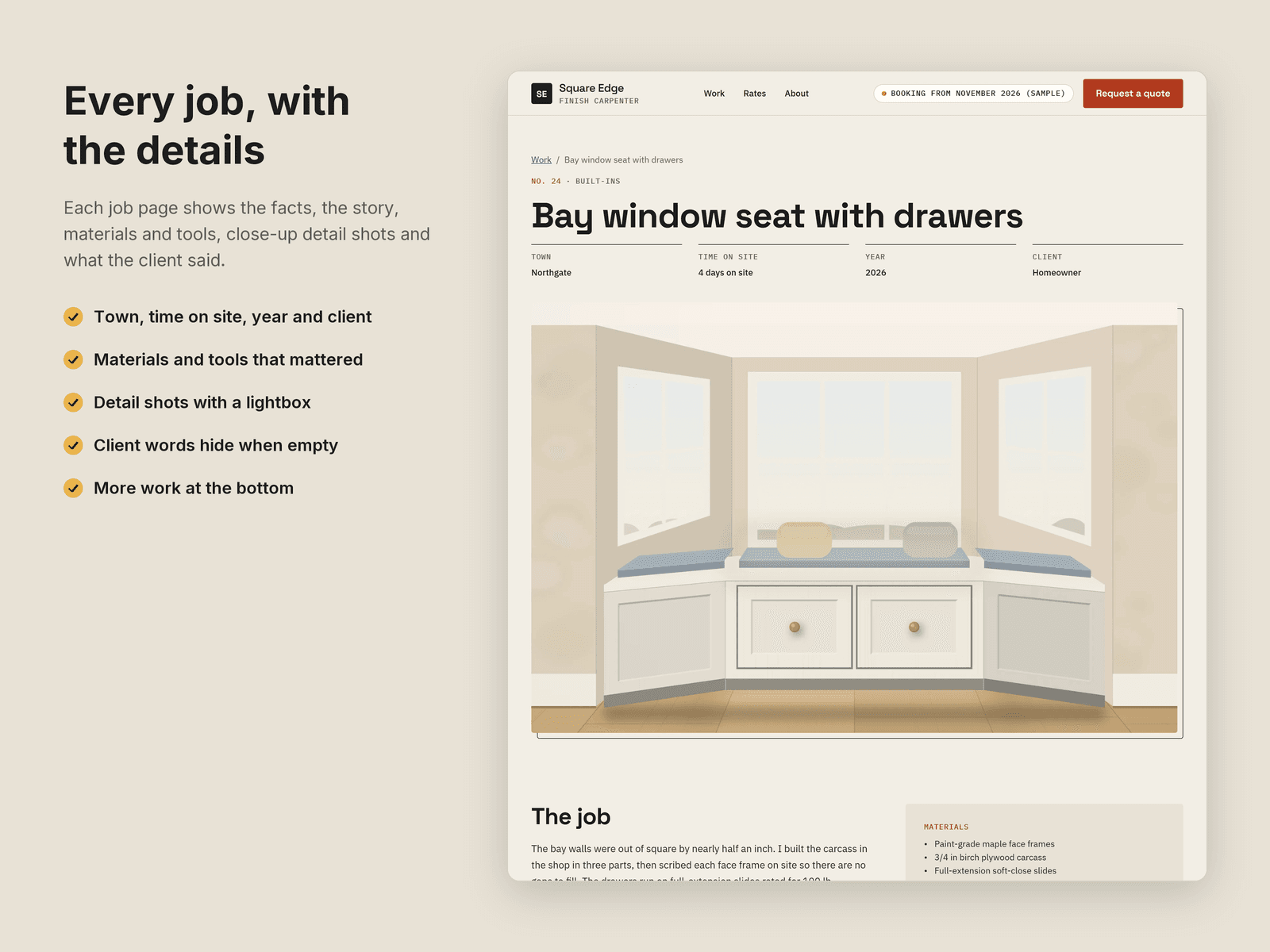Click 'Every job, with the details' headline
This screenshot has height=952, width=1270.
point(206,125)
